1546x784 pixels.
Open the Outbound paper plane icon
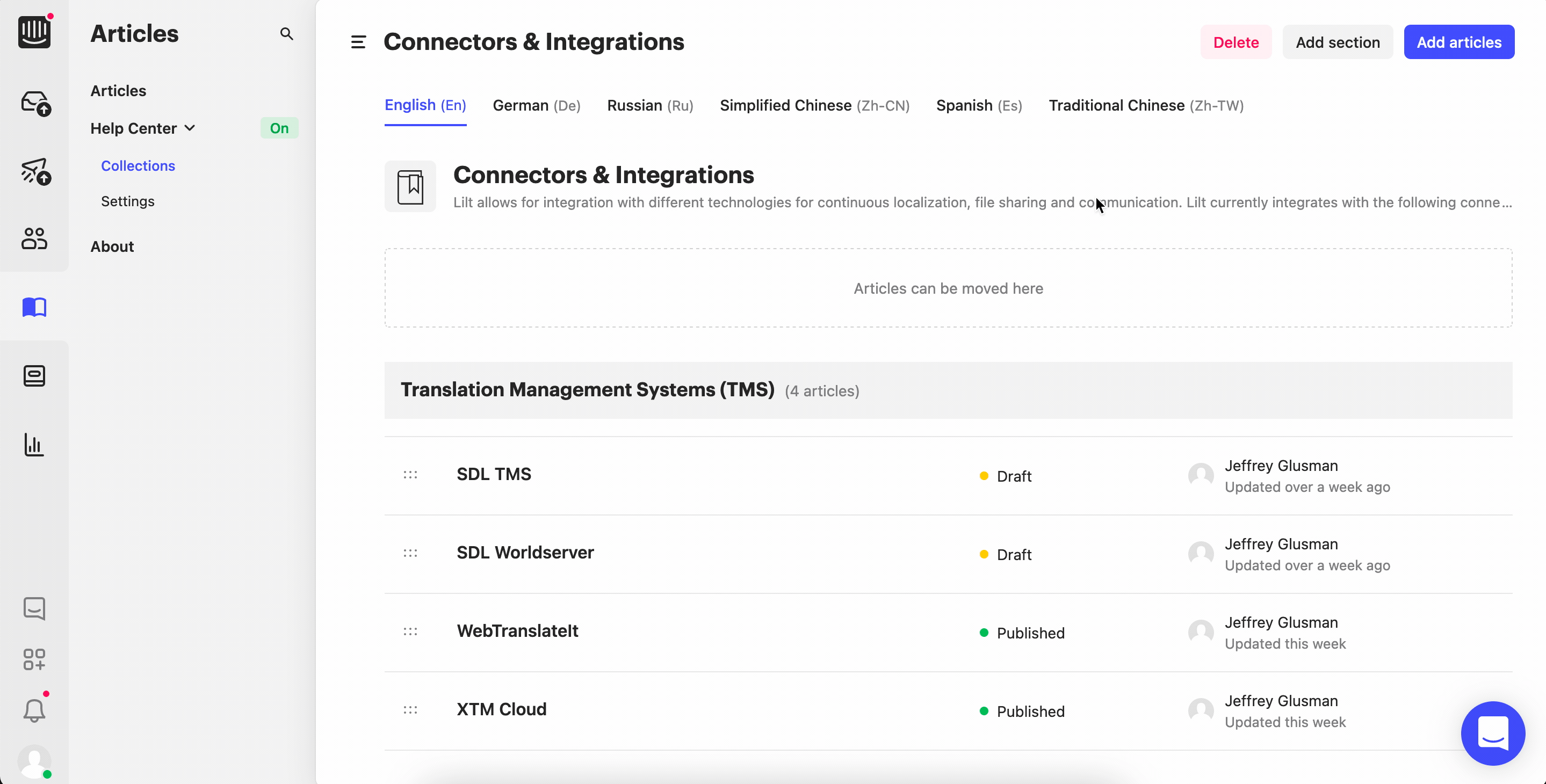coord(35,171)
